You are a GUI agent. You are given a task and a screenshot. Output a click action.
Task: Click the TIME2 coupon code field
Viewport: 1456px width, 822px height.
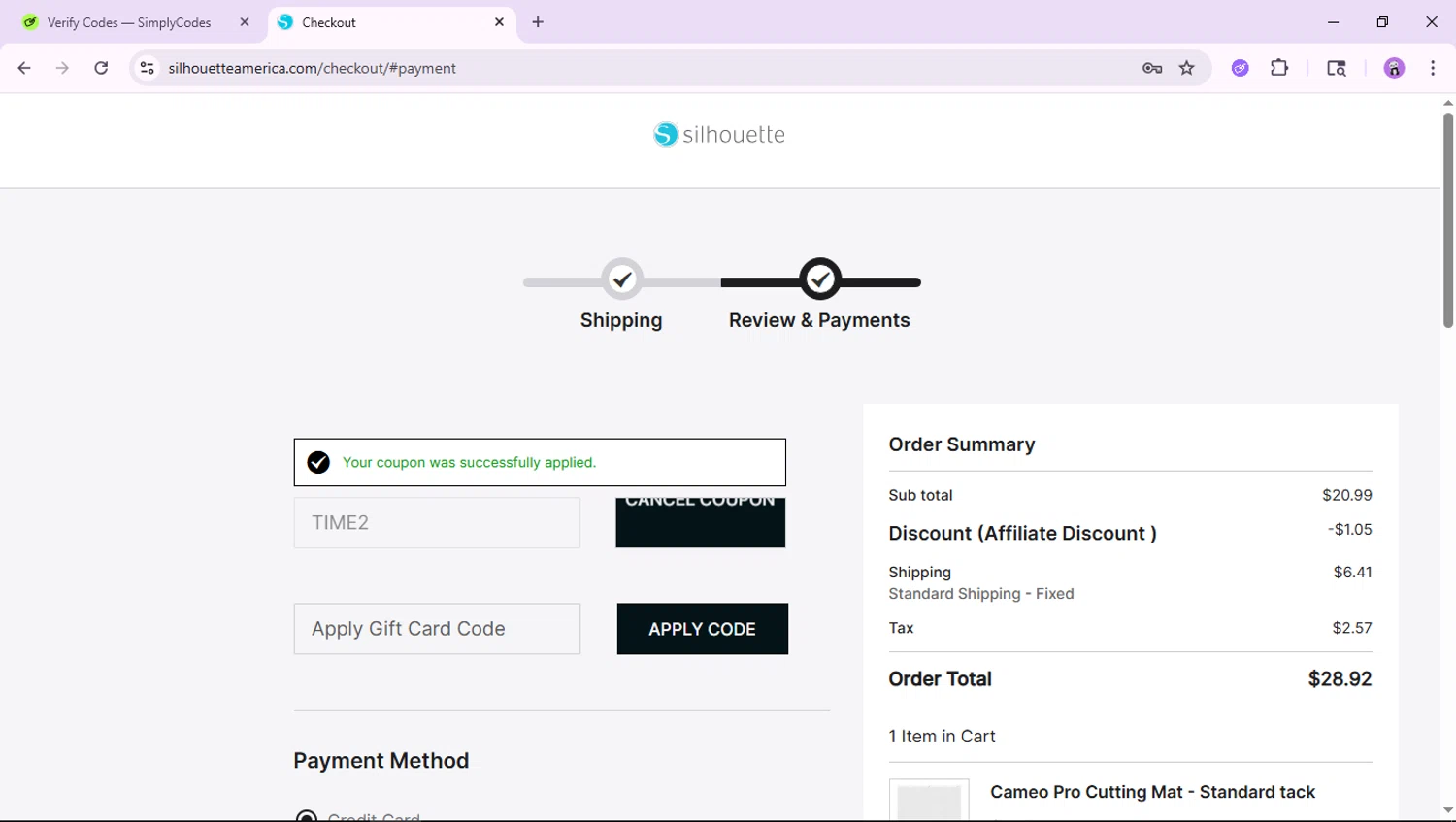pyautogui.click(x=437, y=522)
